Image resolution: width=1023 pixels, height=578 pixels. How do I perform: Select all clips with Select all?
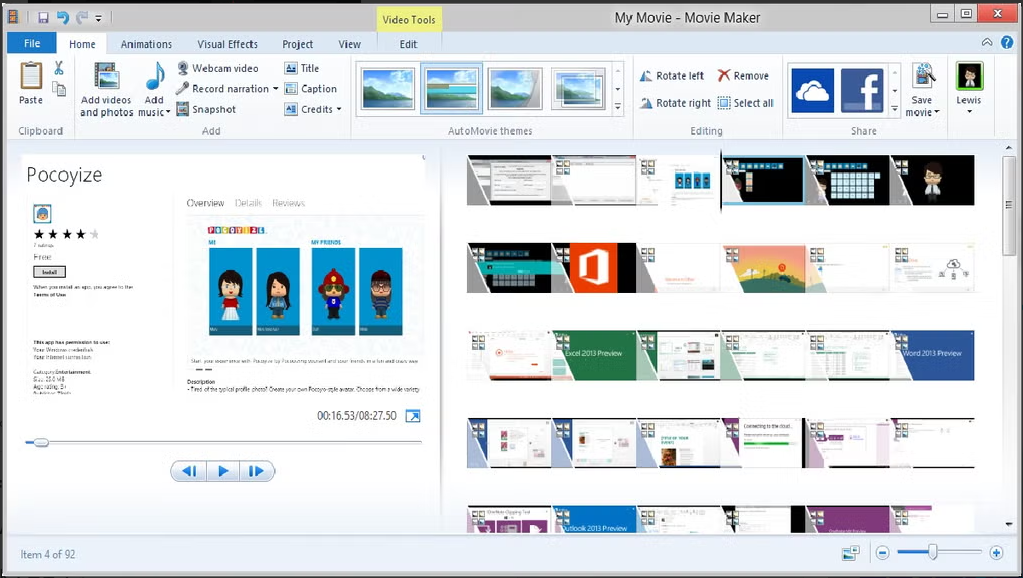pyautogui.click(x=745, y=103)
